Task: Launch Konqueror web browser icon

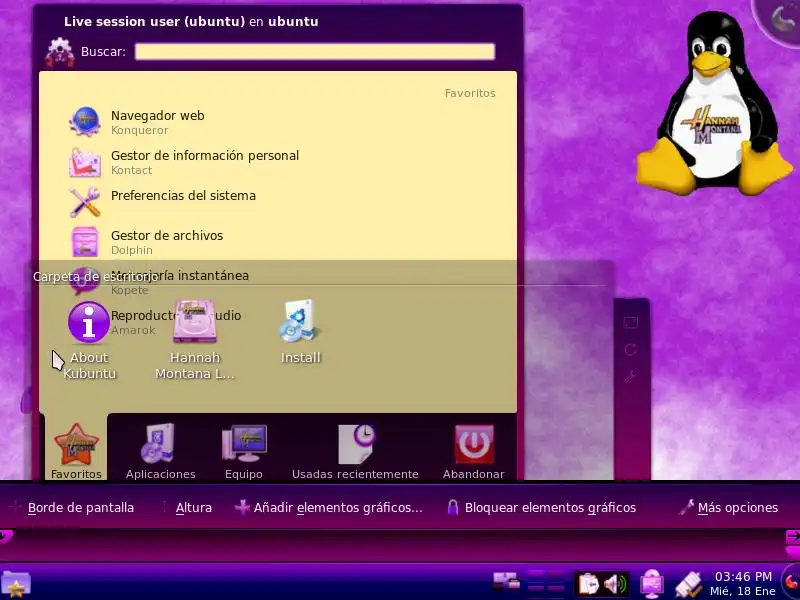Action: pyautogui.click(x=85, y=121)
